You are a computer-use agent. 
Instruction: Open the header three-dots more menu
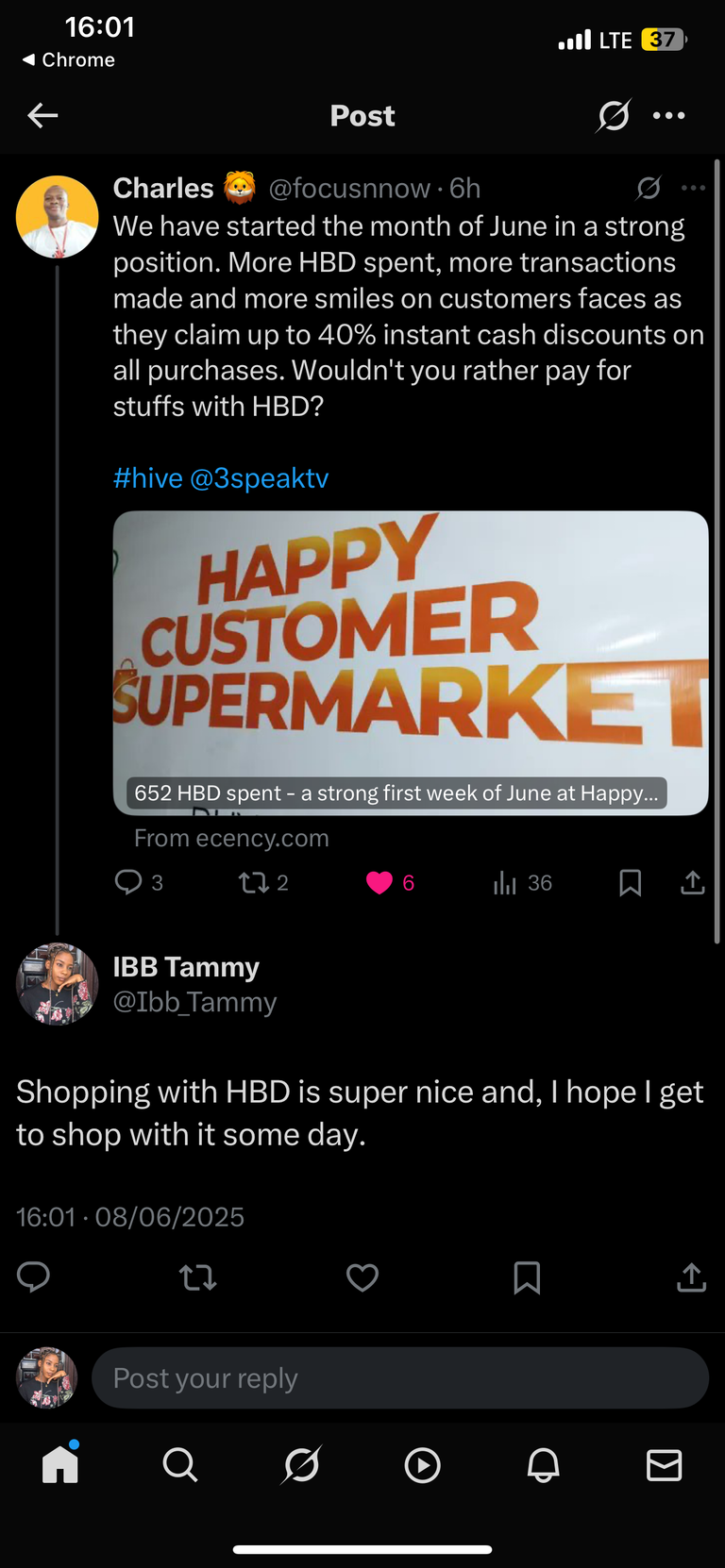[669, 116]
